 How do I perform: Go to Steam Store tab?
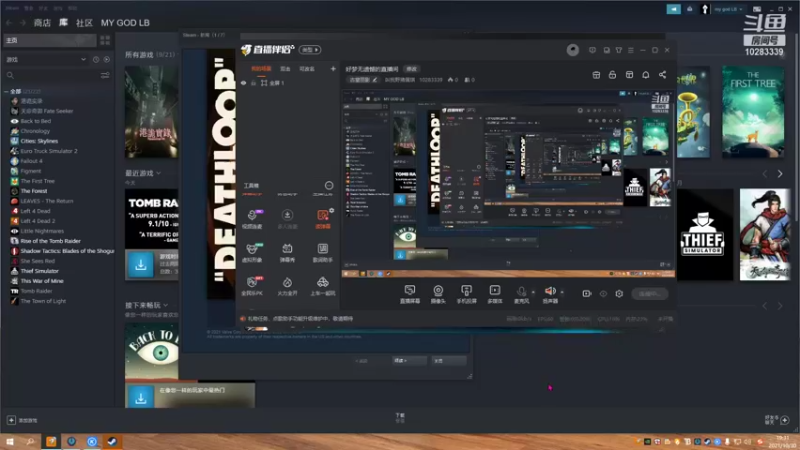pyautogui.click(x=42, y=23)
